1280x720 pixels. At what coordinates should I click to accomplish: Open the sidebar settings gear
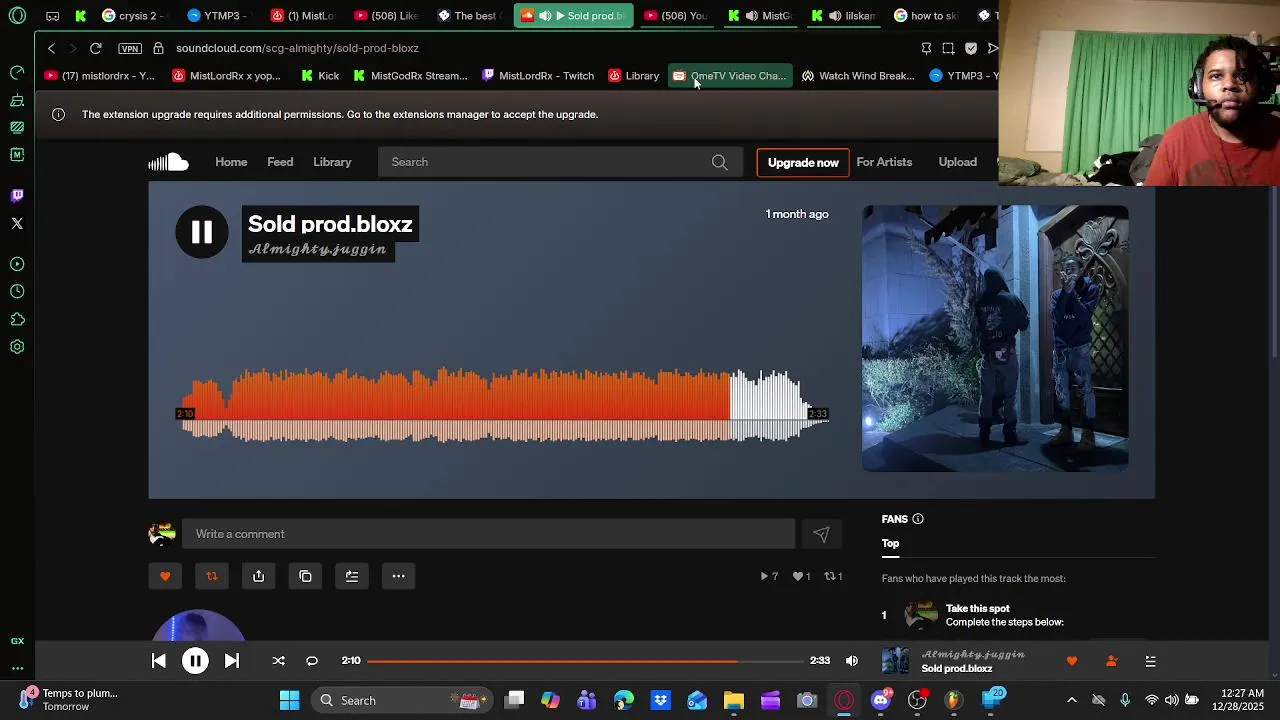tap(17, 347)
